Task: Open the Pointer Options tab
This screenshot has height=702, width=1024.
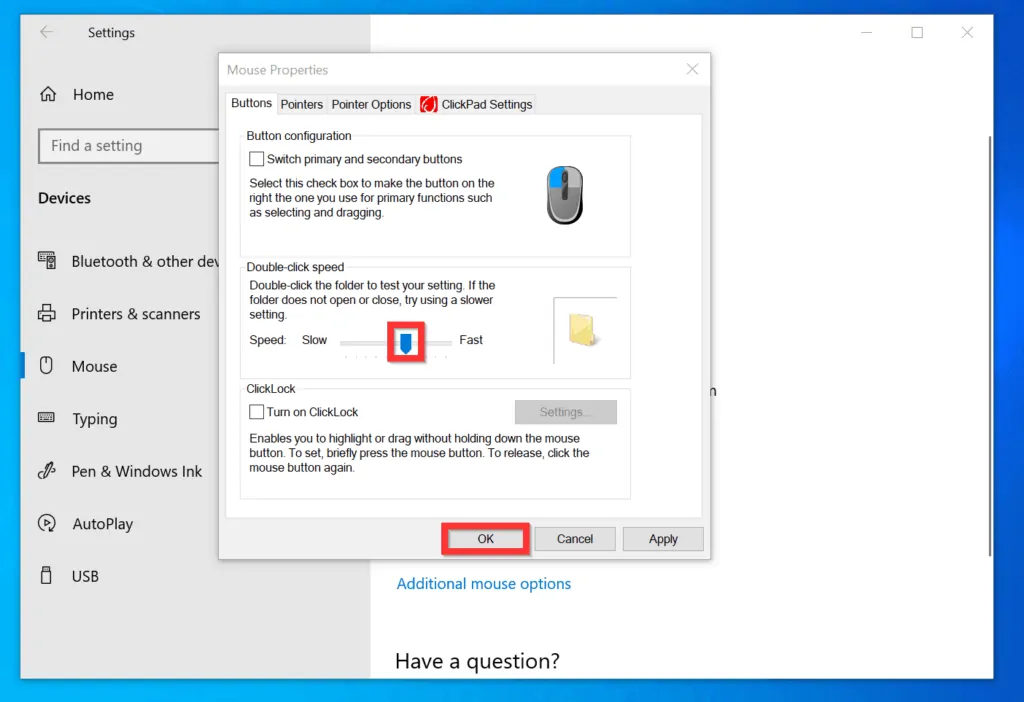Action: (371, 104)
